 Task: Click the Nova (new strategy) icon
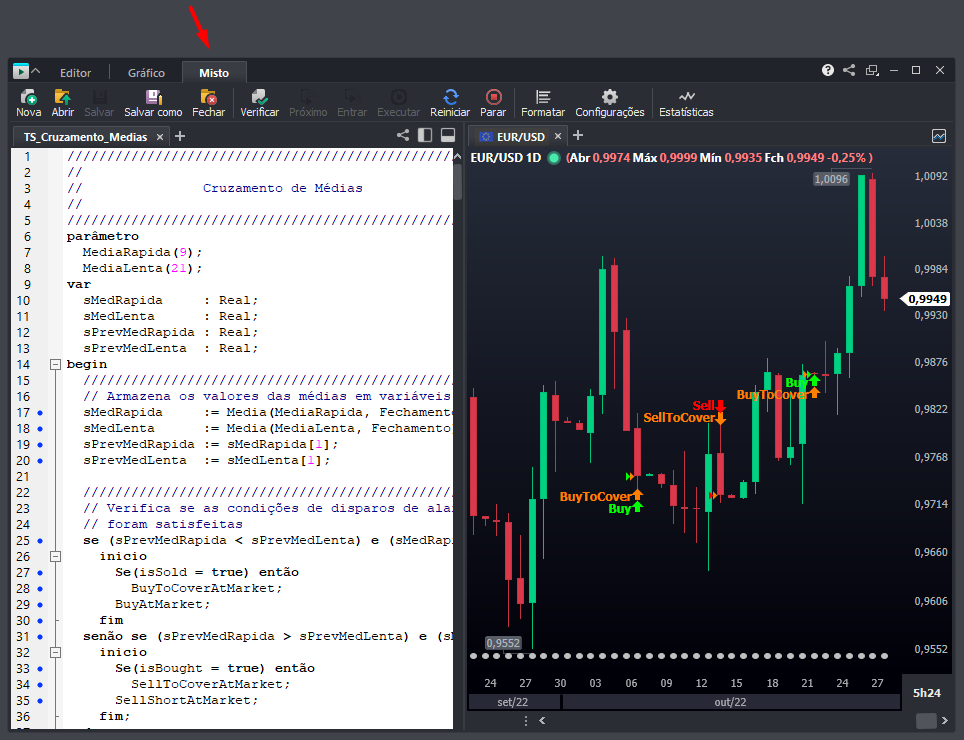point(29,97)
